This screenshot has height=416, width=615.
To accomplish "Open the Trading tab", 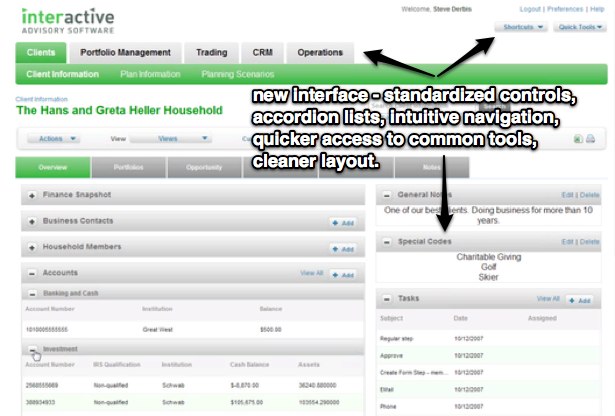I will click(212, 53).
